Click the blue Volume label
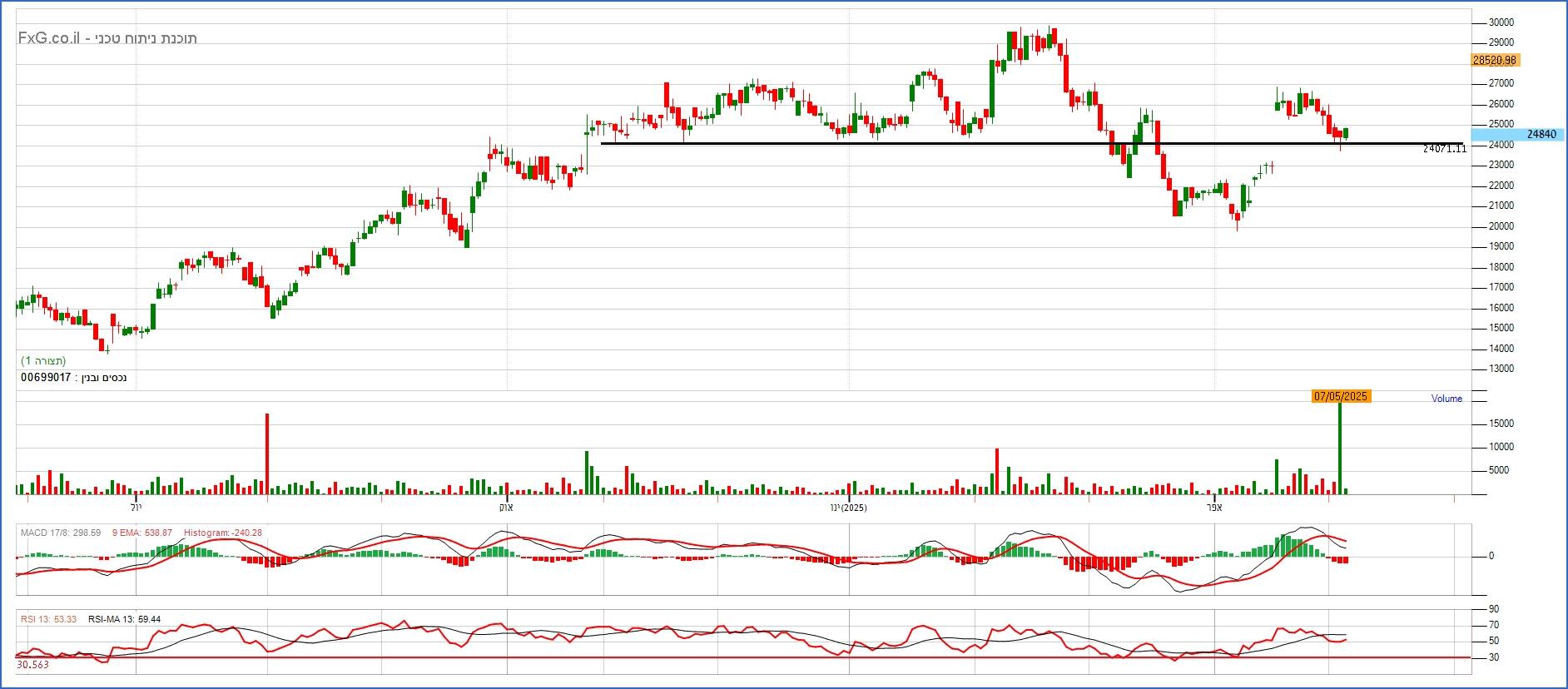Image resolution: width=1568 pixels, height=689 pixels. tap(1446, 399)
